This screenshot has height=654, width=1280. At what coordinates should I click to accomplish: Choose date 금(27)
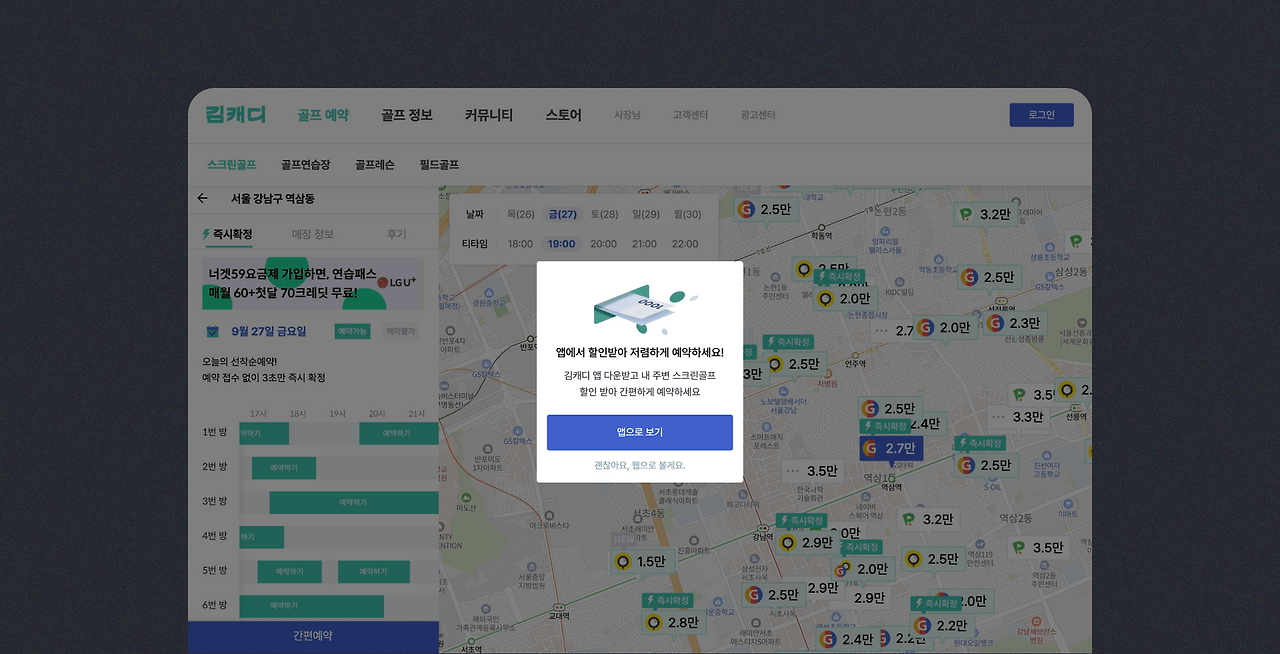coord(562,214)
